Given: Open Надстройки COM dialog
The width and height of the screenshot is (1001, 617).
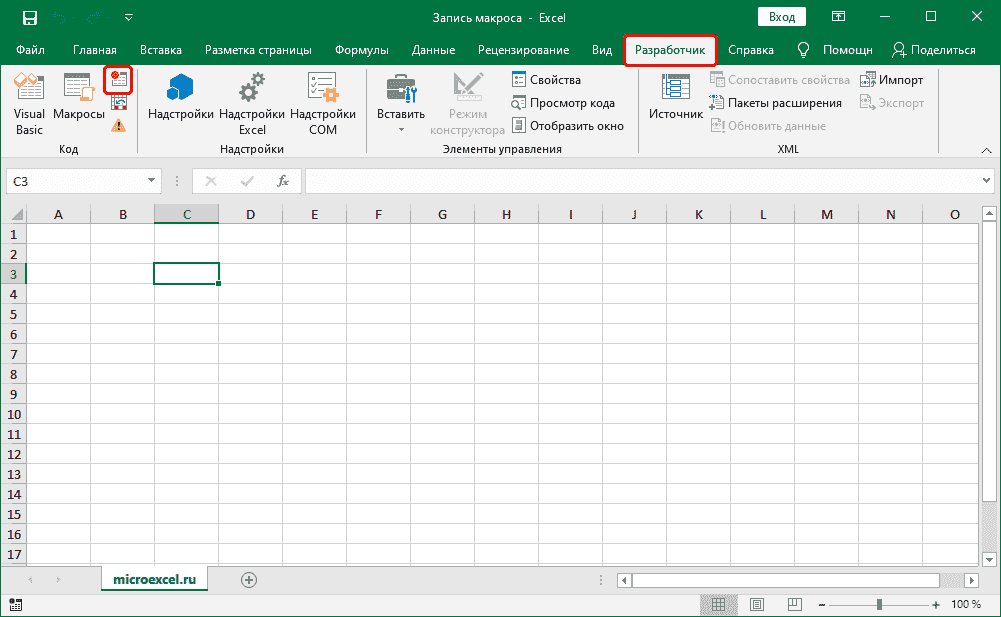Looking at the screenshot, I should tap(322, 105).
